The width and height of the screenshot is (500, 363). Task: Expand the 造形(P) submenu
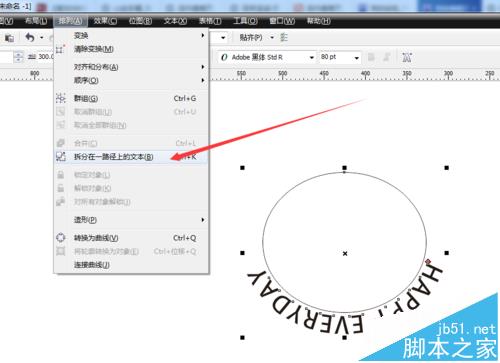131,220
